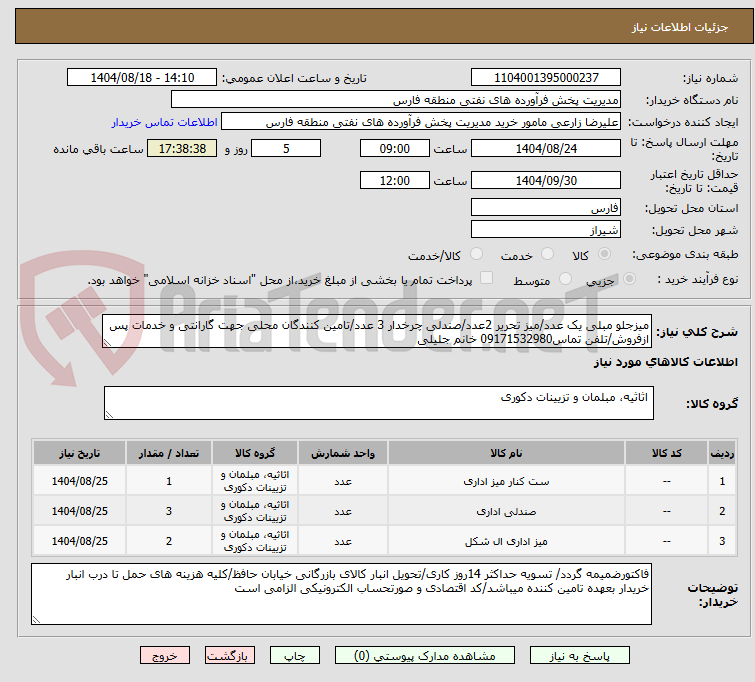Toggle the treasury documents payment checkbox
The height and width of the screenshot is (682, 755).
(487, 280)
